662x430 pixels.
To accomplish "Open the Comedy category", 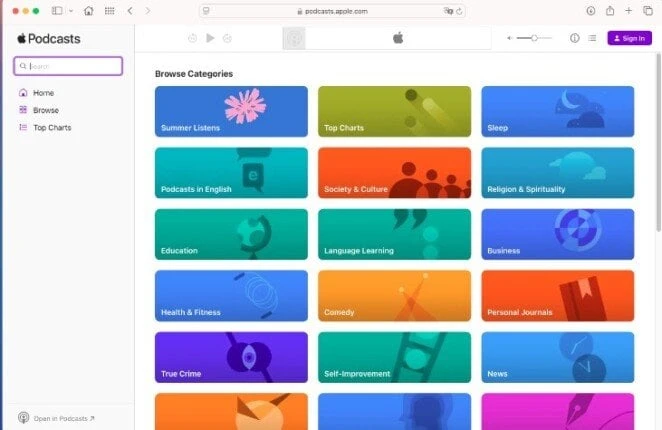I will 394,296.
